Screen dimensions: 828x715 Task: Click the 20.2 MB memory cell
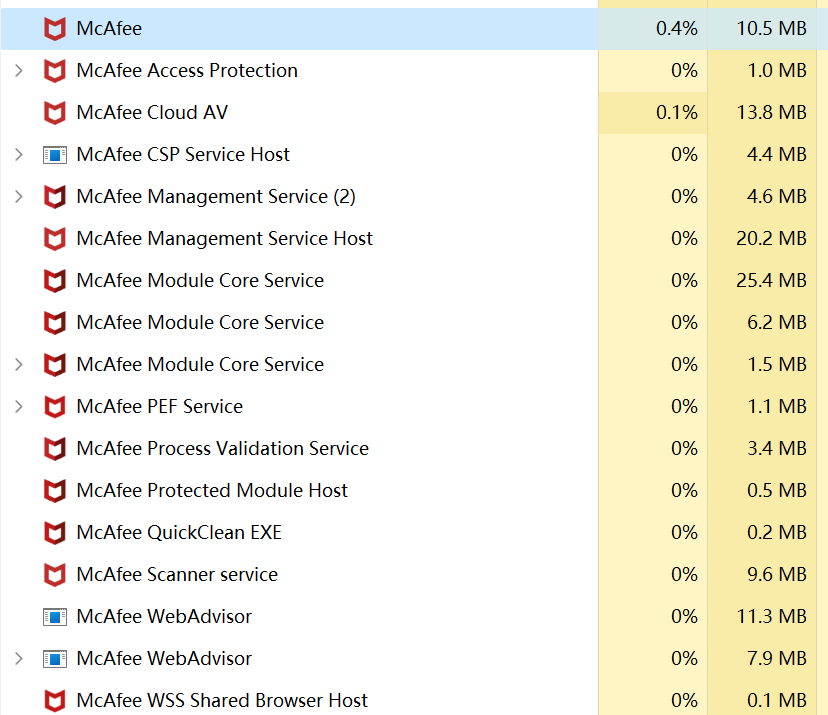[771, 239]
